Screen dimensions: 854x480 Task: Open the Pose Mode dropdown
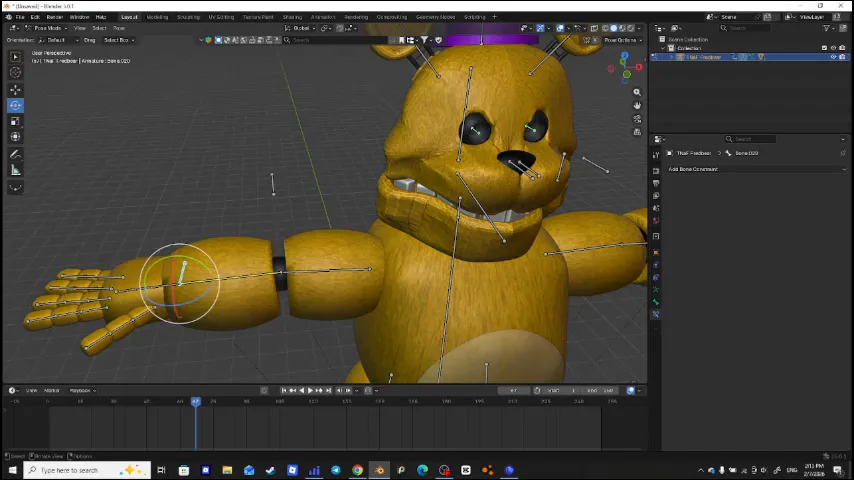tap(46, 28)
